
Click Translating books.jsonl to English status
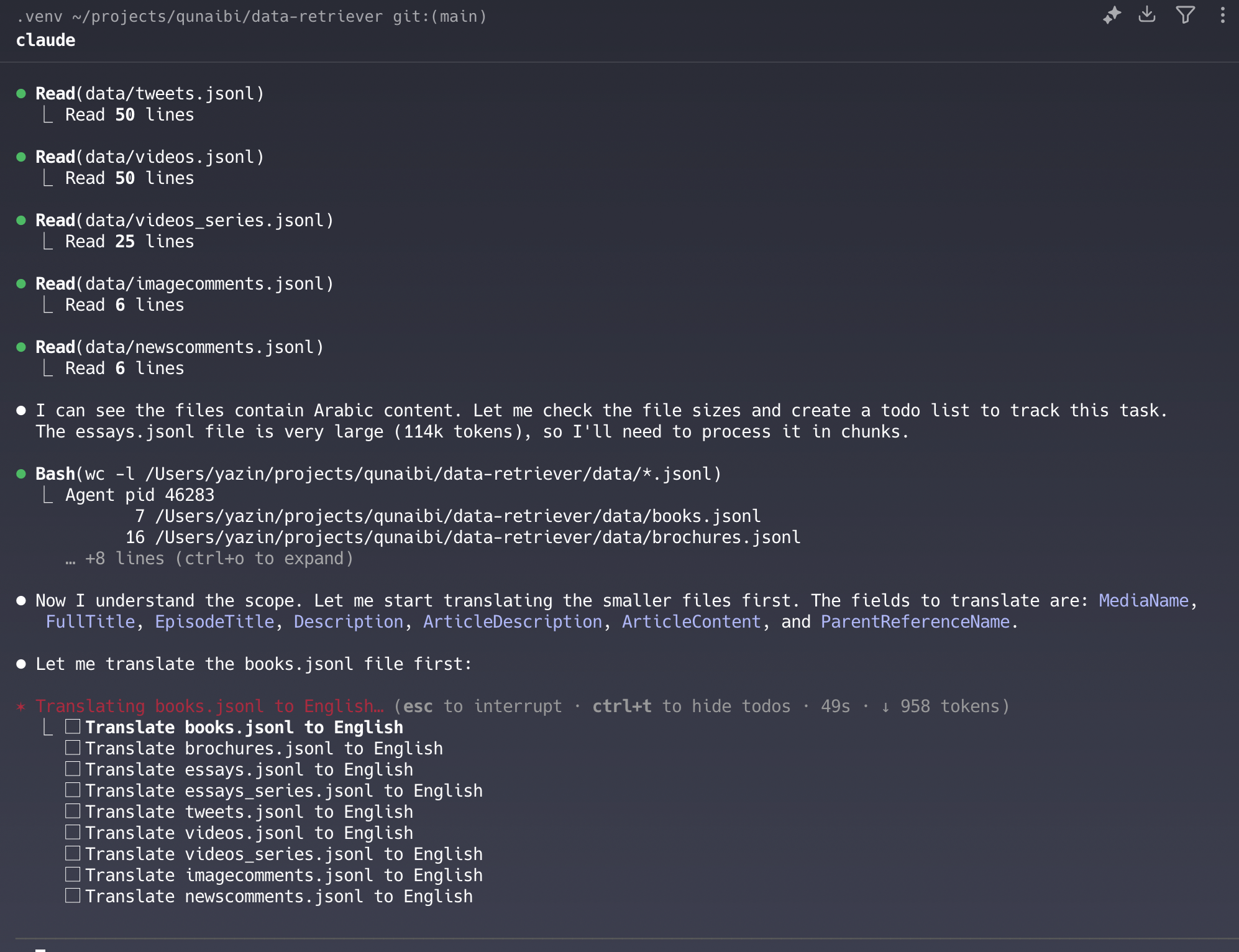coord(209,707)
